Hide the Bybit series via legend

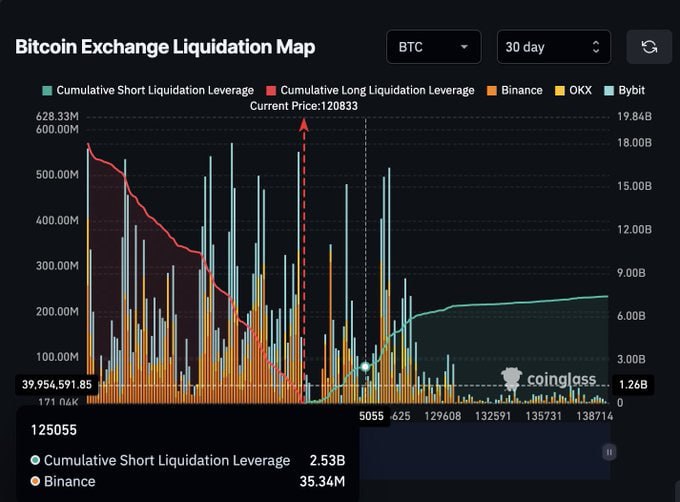(x=626, y=90)
